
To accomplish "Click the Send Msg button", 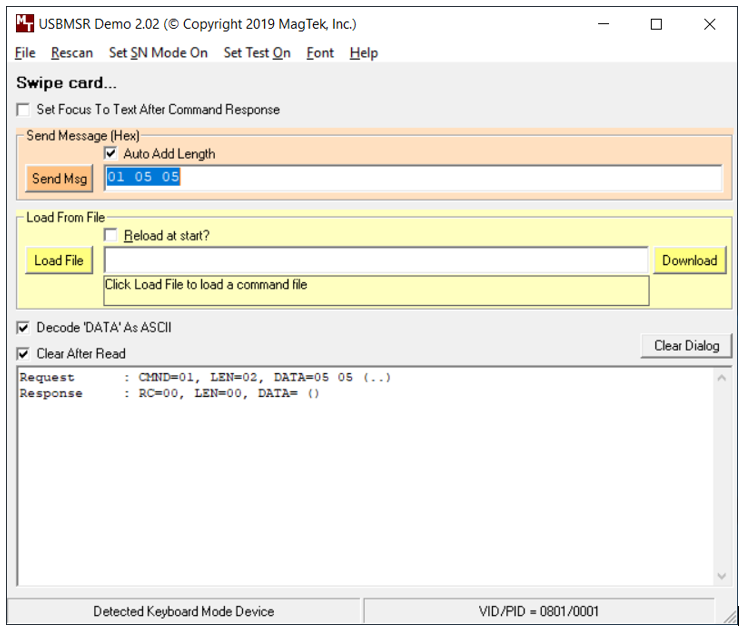I will point(59,178).
